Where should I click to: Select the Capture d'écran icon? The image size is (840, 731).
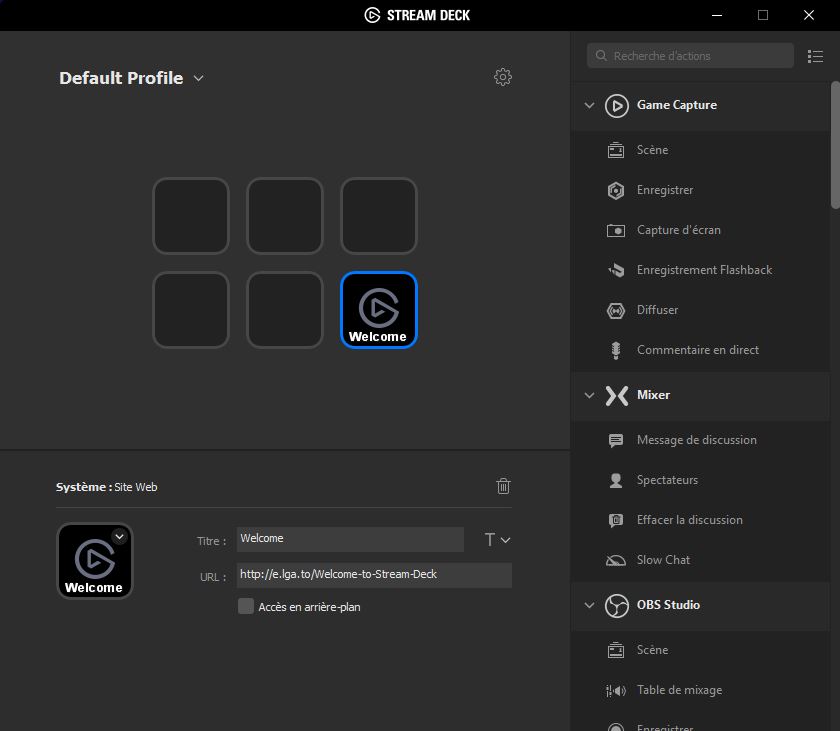616,230
